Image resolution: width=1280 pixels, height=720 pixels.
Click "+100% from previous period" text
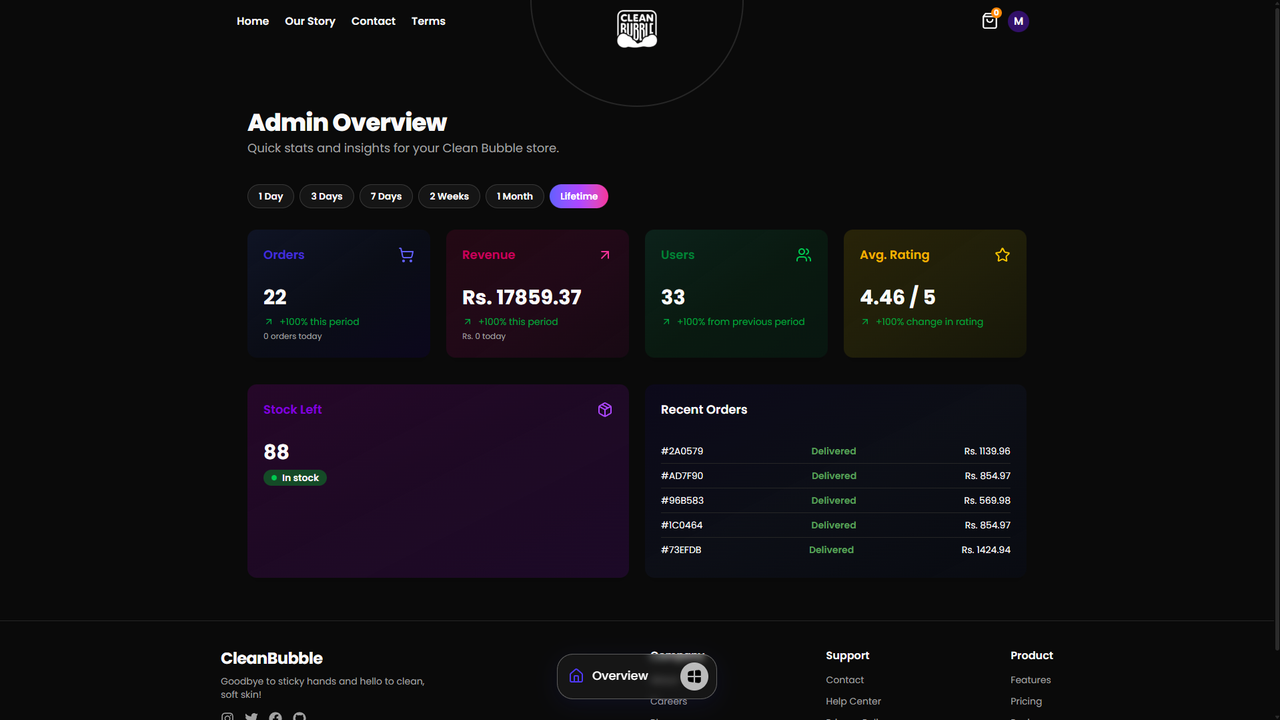pyautogui.click(x=741, y=322)
